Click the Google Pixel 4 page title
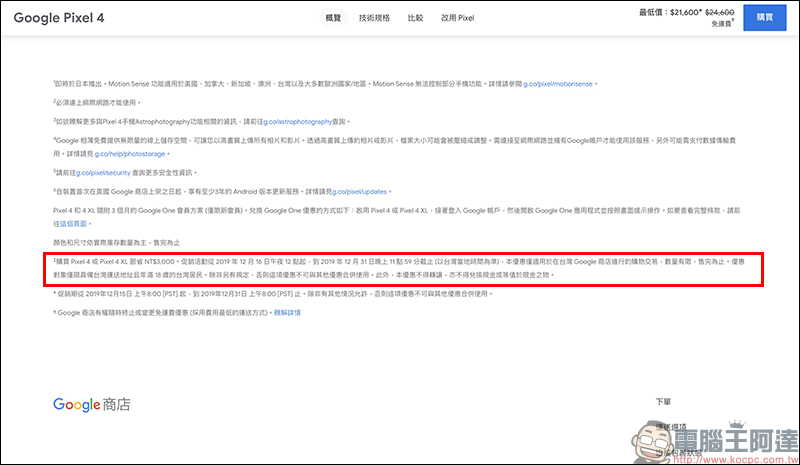The image size is (800, 465). 59,18
